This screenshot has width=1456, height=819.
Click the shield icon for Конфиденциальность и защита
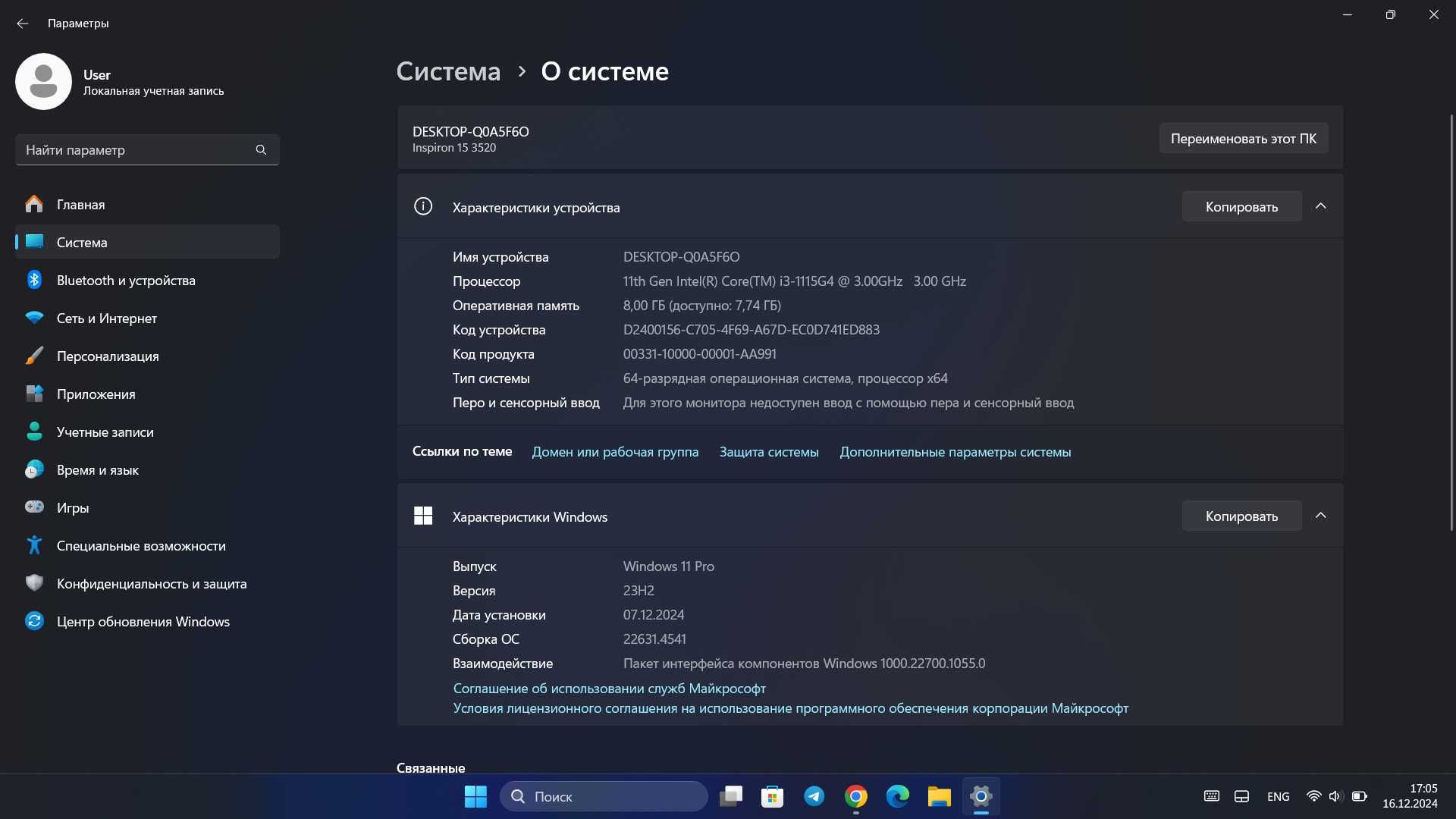[x=34, y=583]
